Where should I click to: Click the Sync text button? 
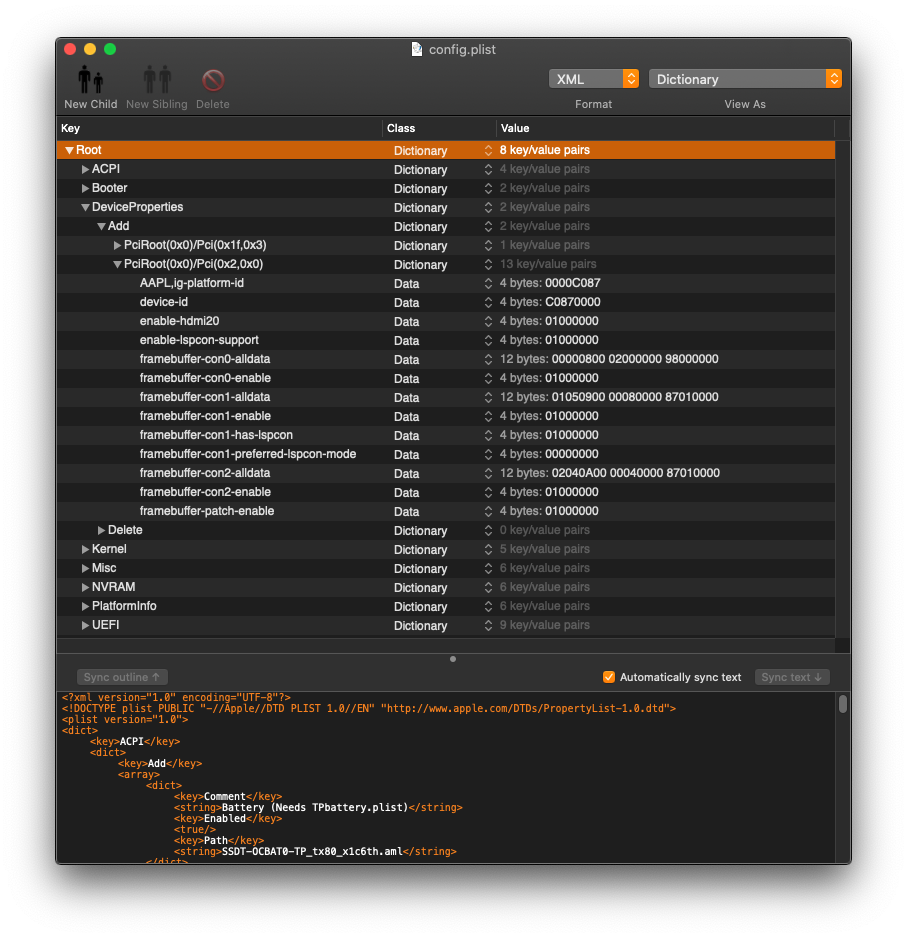click(x=791, y=677)
